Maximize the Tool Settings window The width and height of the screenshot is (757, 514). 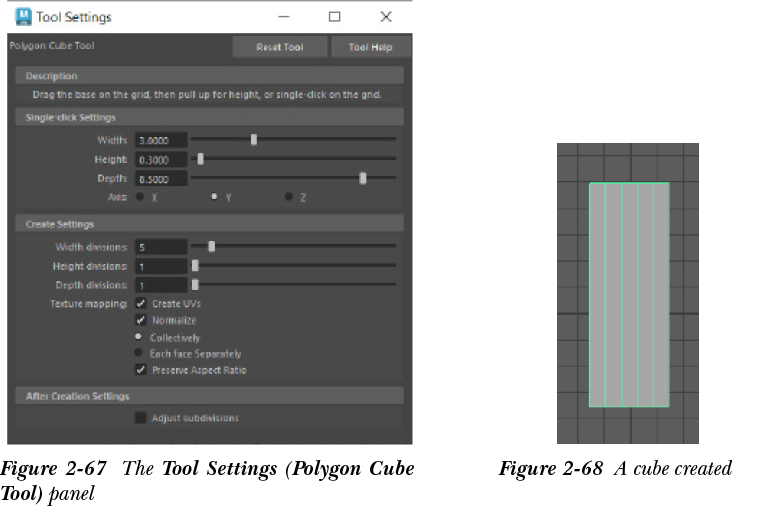pyautogui.click(x=334, y=17)
